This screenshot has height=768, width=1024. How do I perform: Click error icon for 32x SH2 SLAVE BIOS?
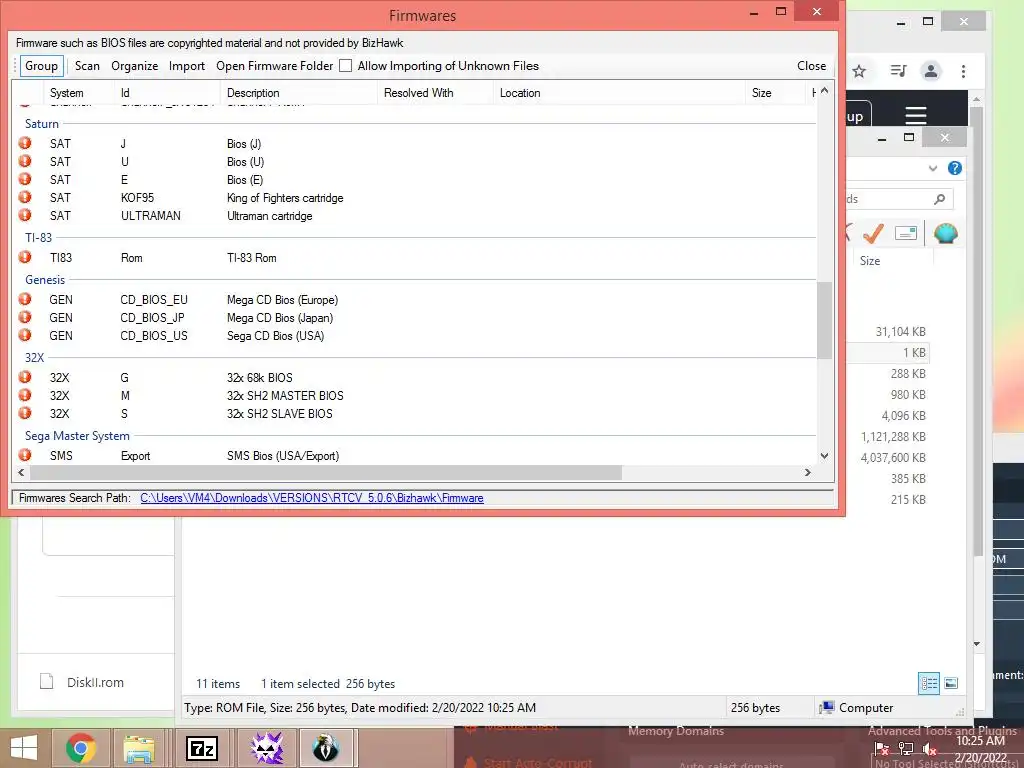pyautogui.click(x=25, y=413)
